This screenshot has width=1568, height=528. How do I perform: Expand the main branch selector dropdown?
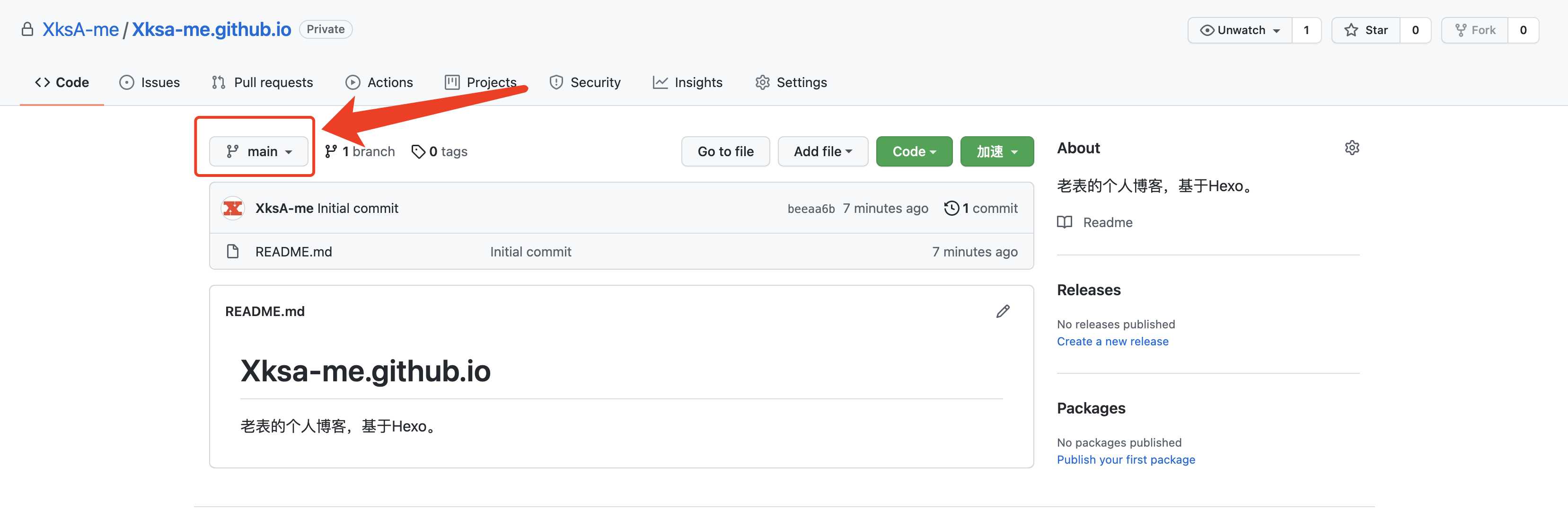pyautogui.click(x=259, y=152)
